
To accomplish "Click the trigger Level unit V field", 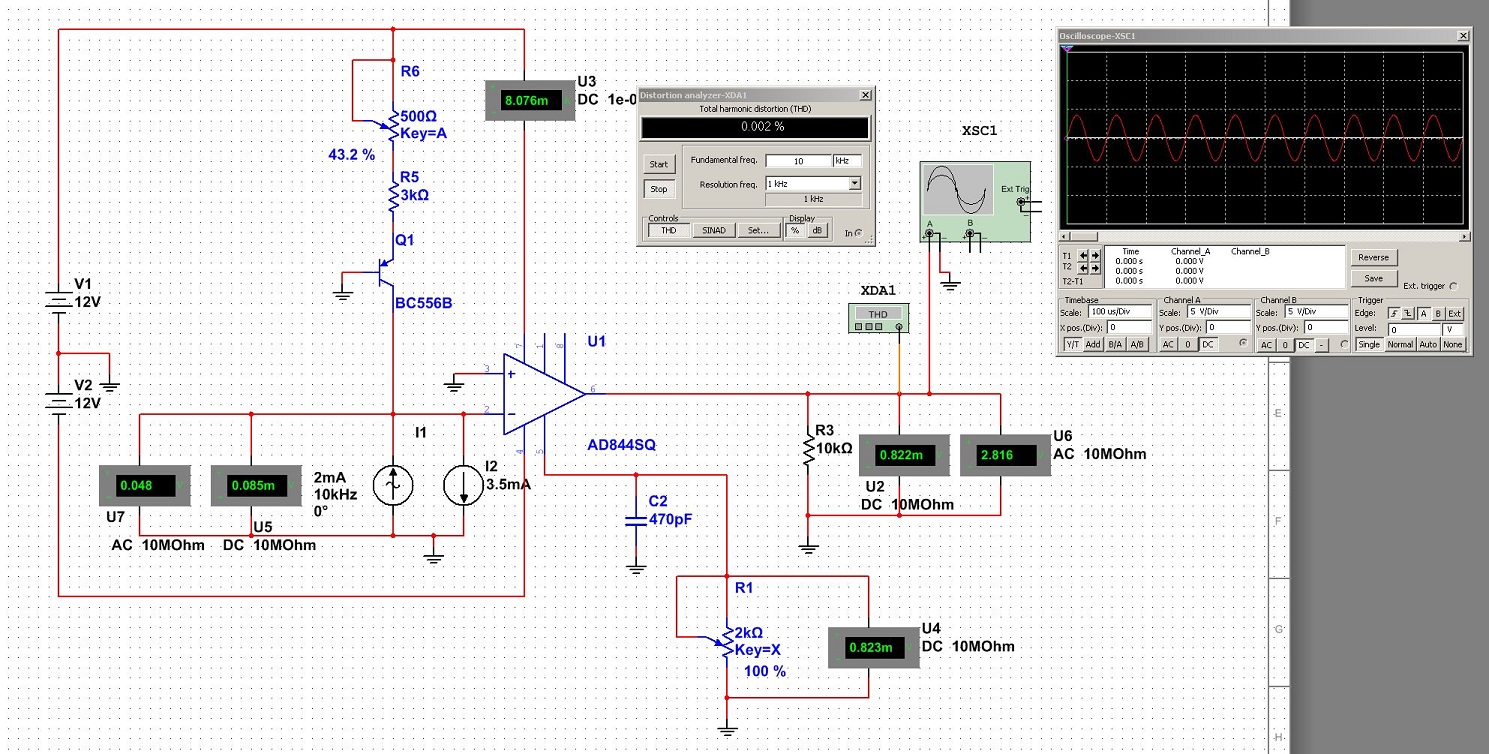I will click(x=1452, y=330).
